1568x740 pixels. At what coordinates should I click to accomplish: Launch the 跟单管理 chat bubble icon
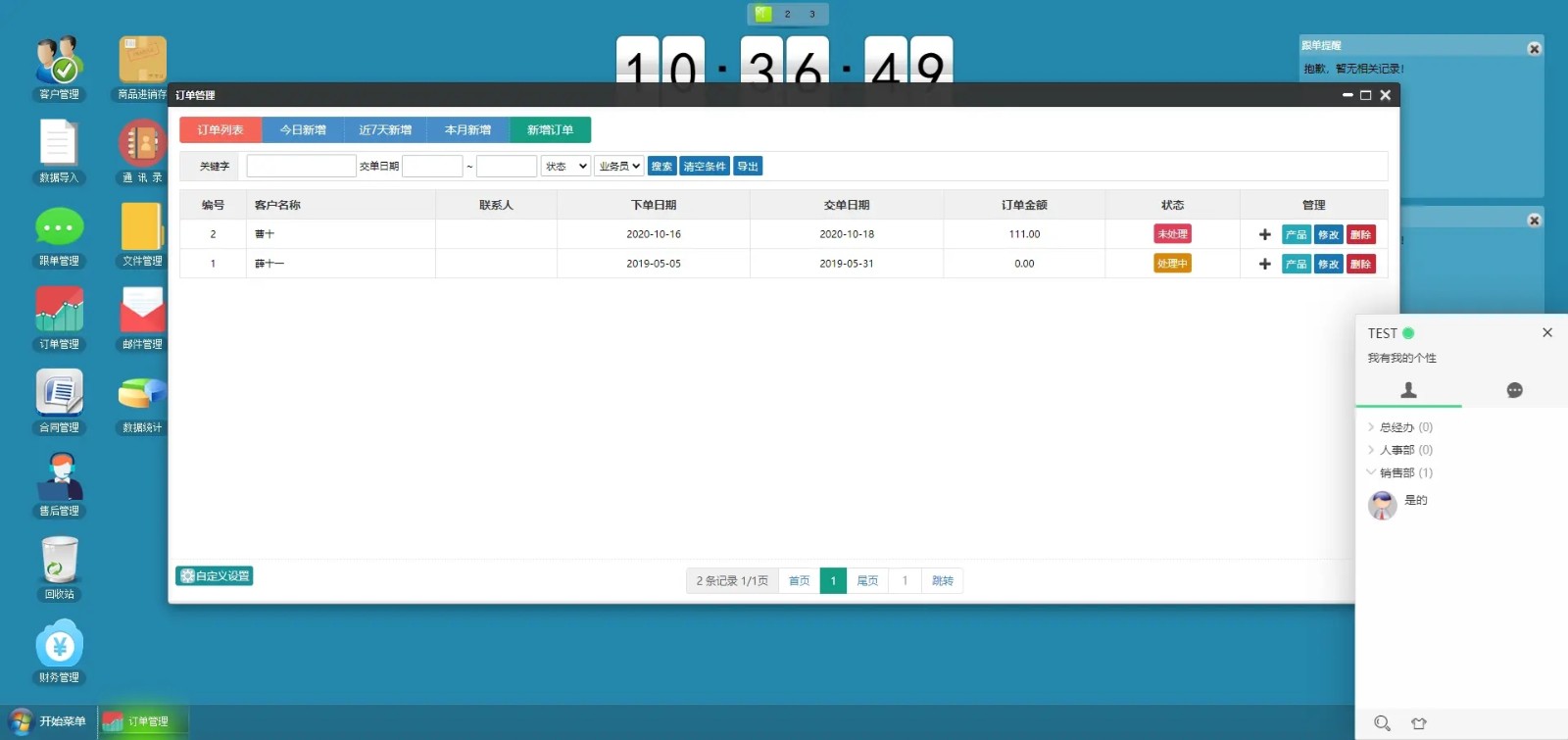[59, 228]
